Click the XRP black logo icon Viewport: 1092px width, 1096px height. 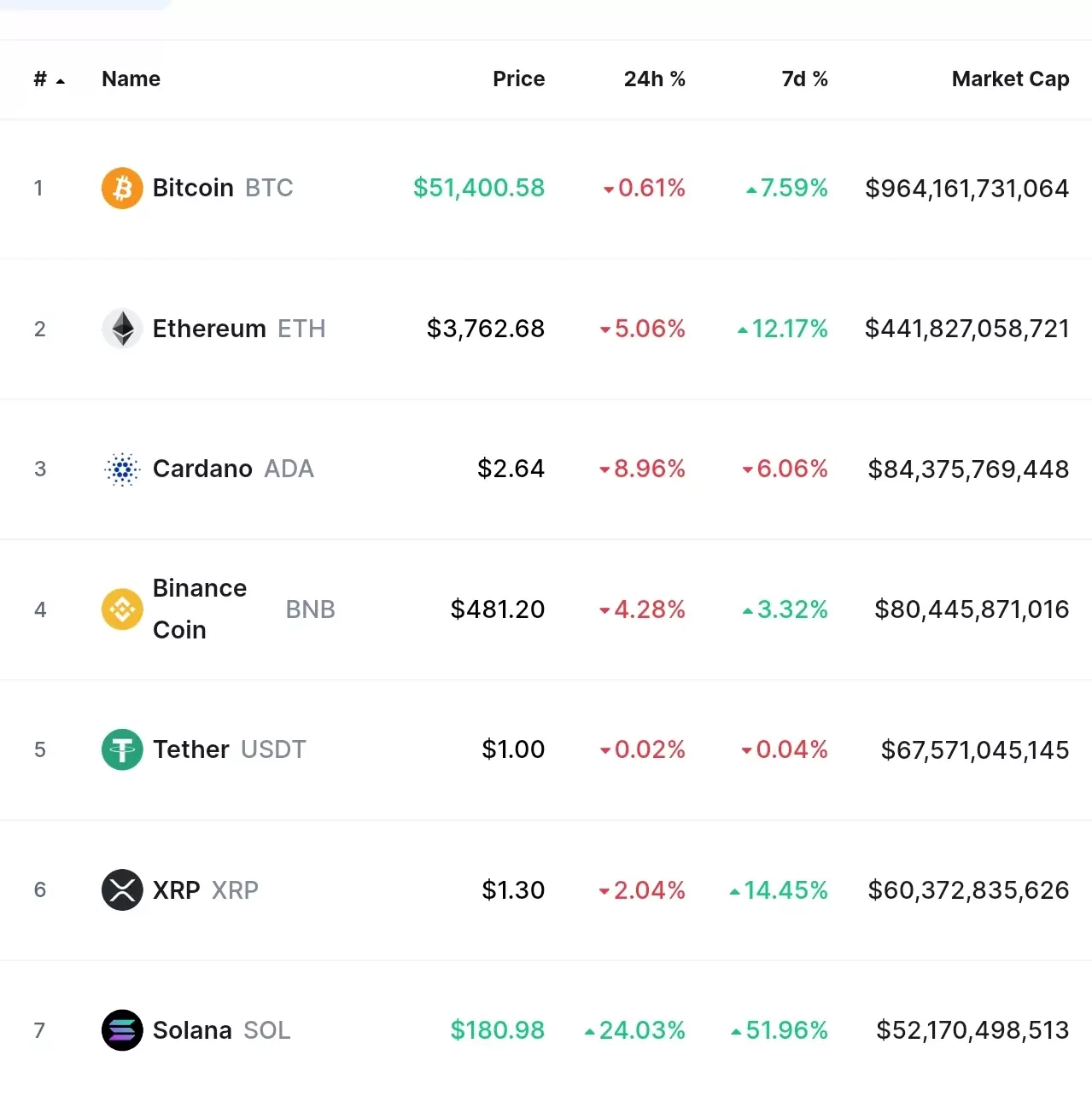(x=122, y=889)
